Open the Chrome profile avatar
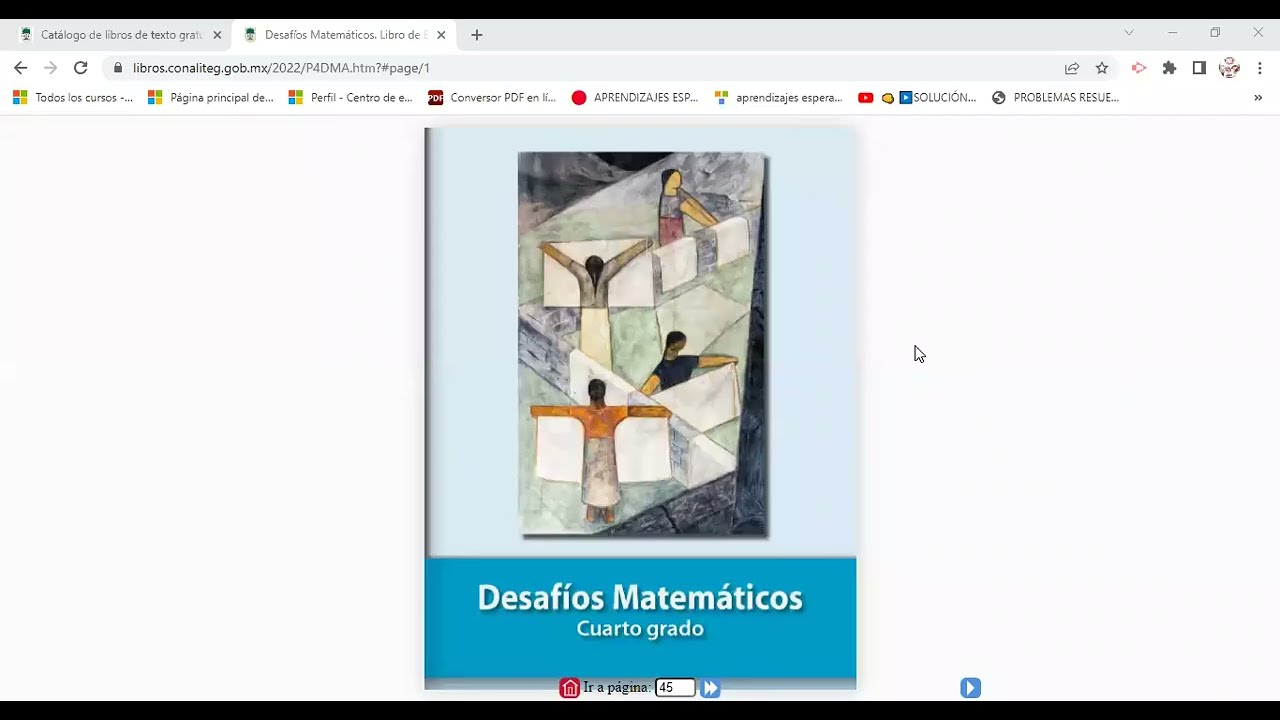Screen dimensions: 1280x720 [1230, 68]
